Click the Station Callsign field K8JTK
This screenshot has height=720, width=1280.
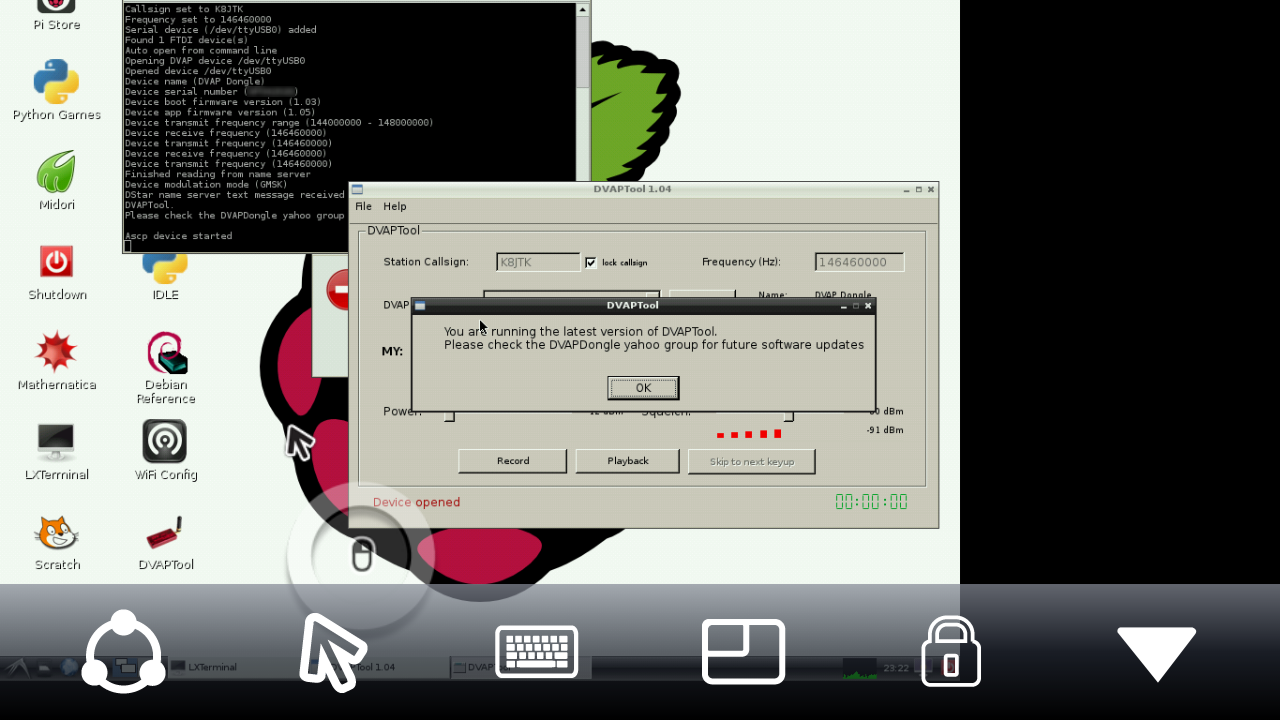(538, 262)
